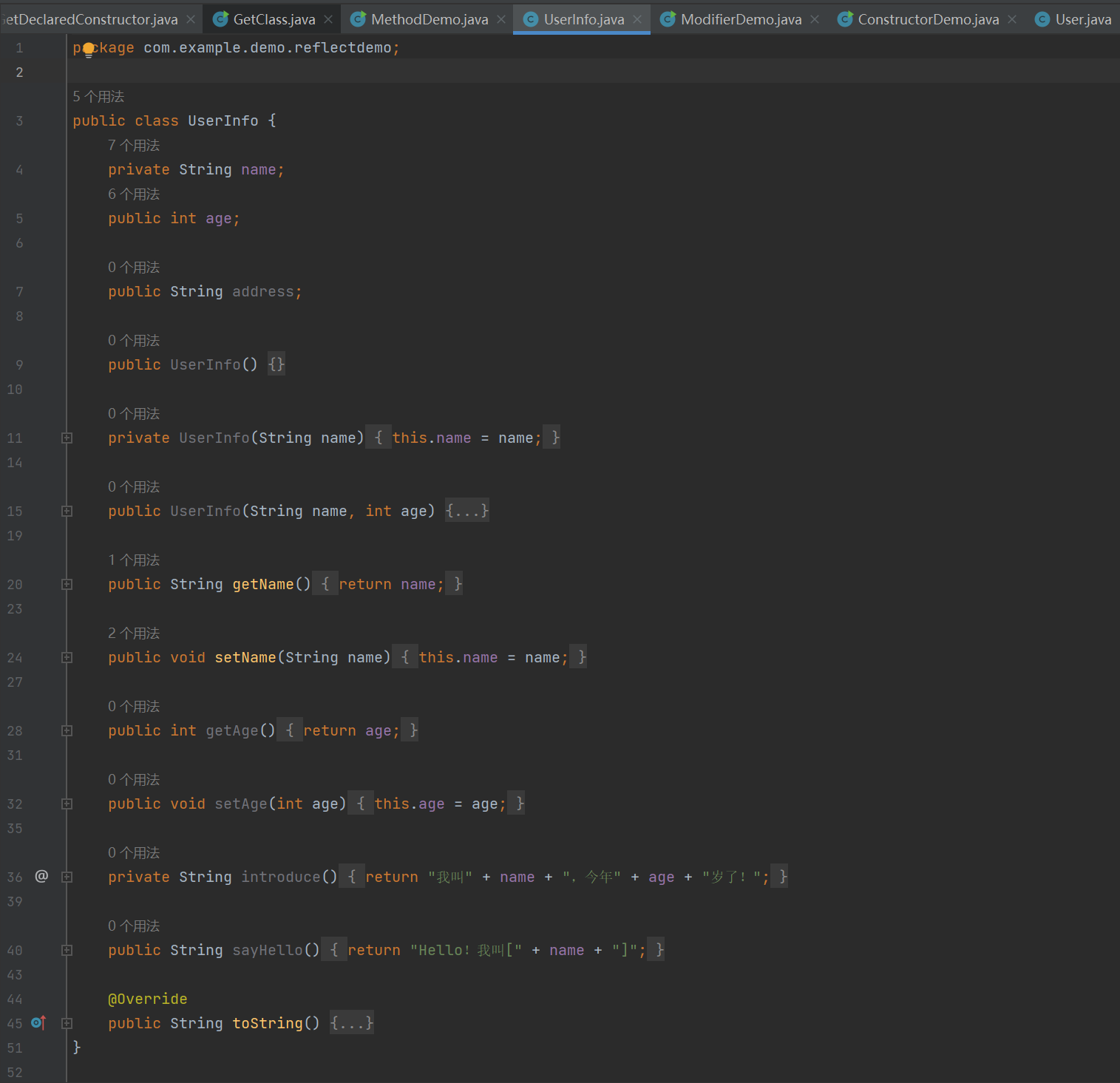1120x1083 pixels.
Task: Click the User.java tab class icon
Action: coord(1042,19)
